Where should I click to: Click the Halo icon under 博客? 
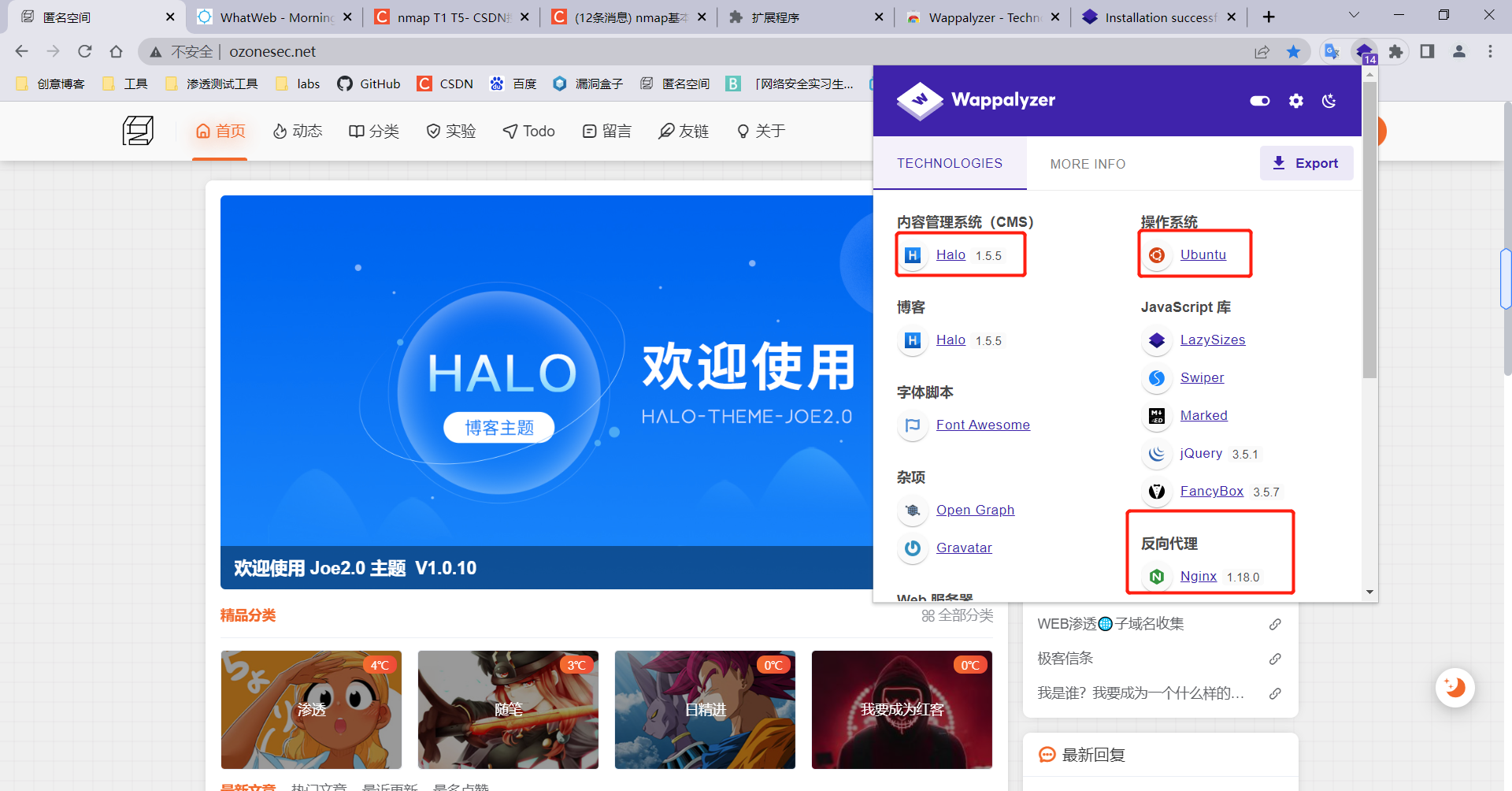[913, 340]
